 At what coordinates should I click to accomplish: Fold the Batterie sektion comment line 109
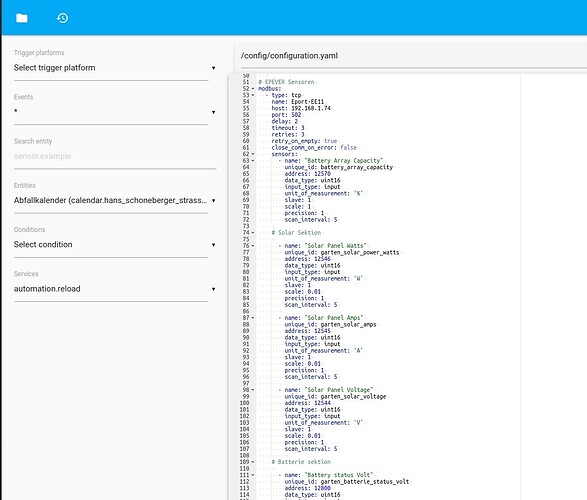click(x=253, y=462)
